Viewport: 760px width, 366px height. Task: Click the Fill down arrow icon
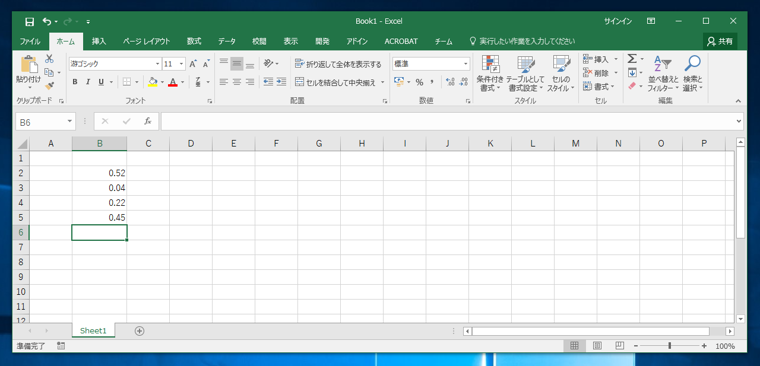[632, 73]
